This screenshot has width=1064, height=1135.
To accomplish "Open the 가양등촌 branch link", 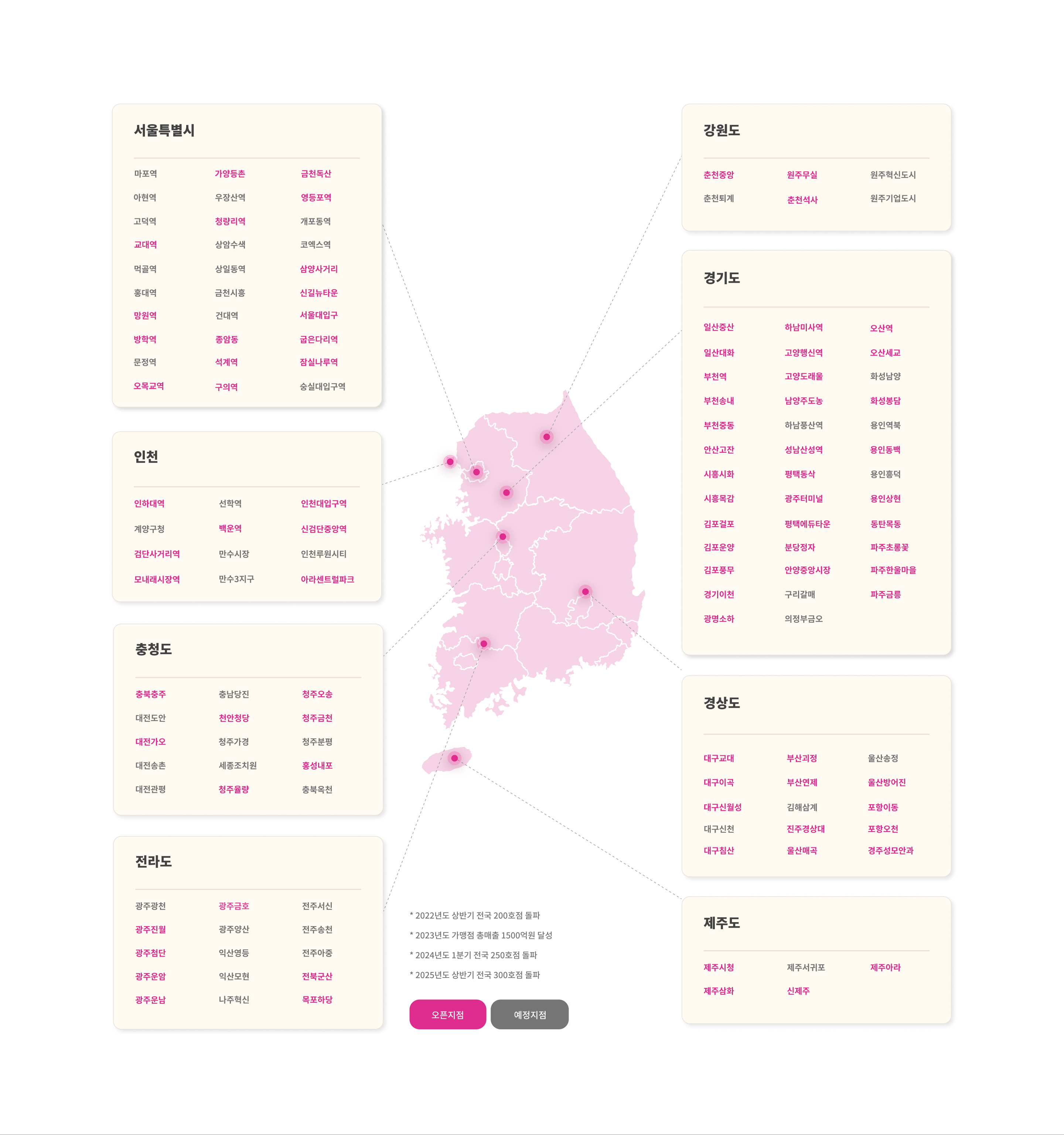I will point(229,174).
